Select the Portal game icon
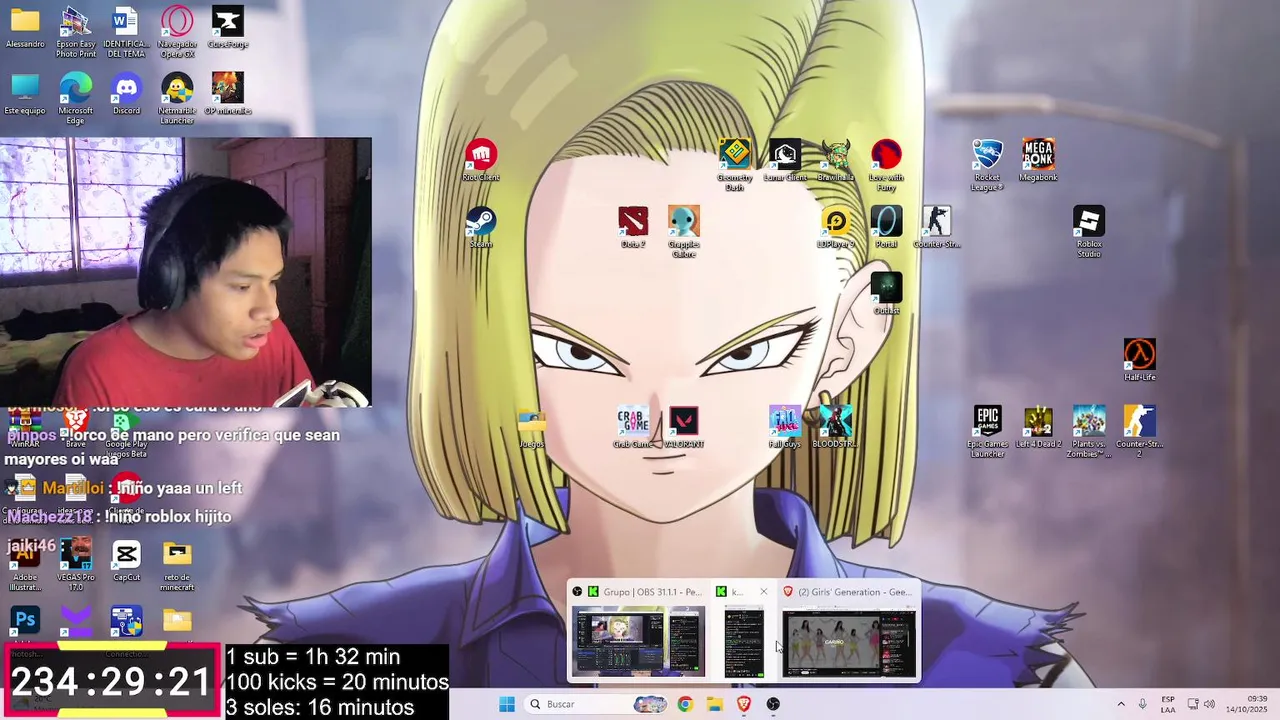The height and width of the screenshot is (720, 1280). coord(886,227)
